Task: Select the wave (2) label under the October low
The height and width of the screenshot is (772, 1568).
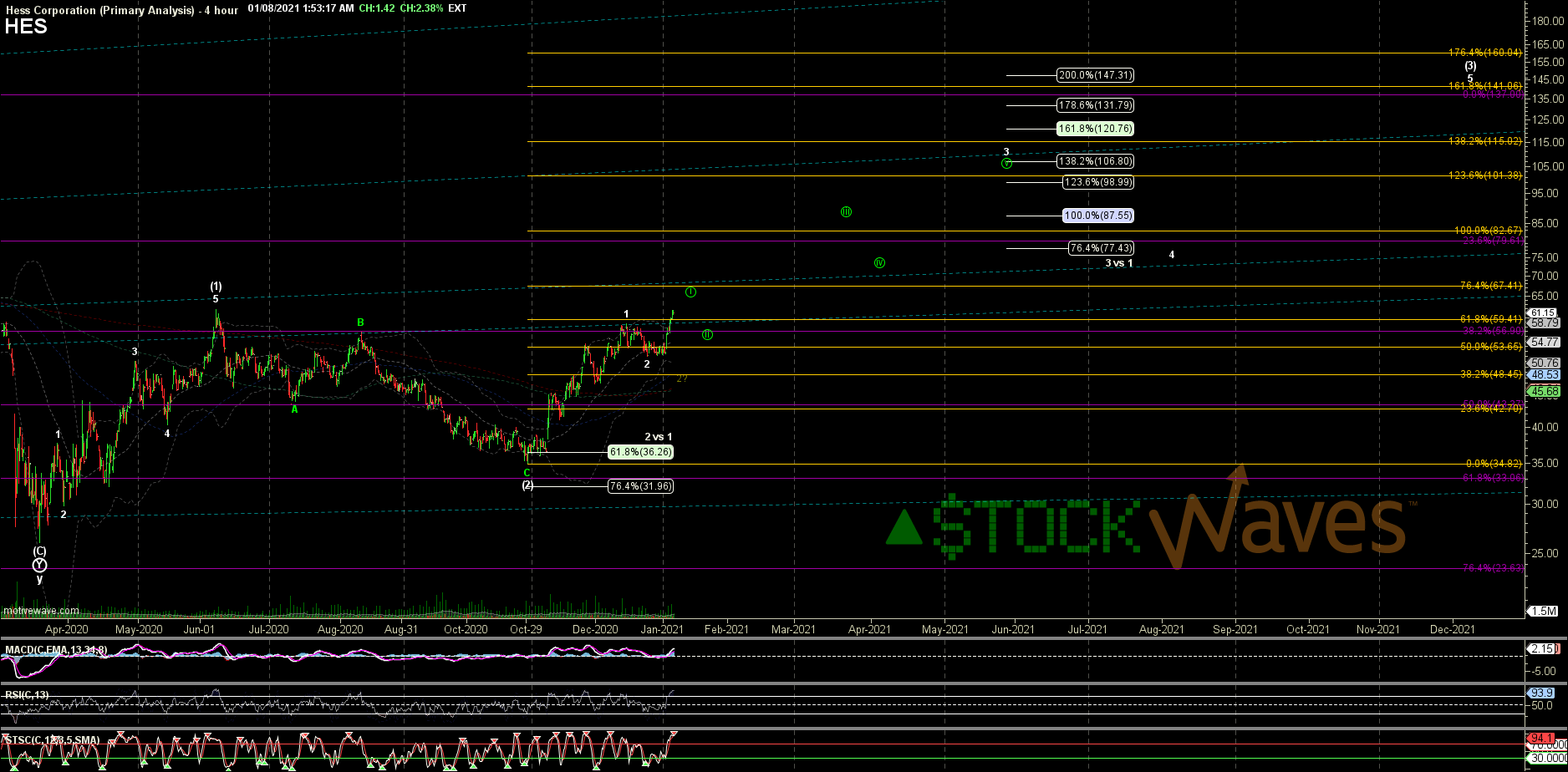Action: pyautogui.click(x=527, y=485)
